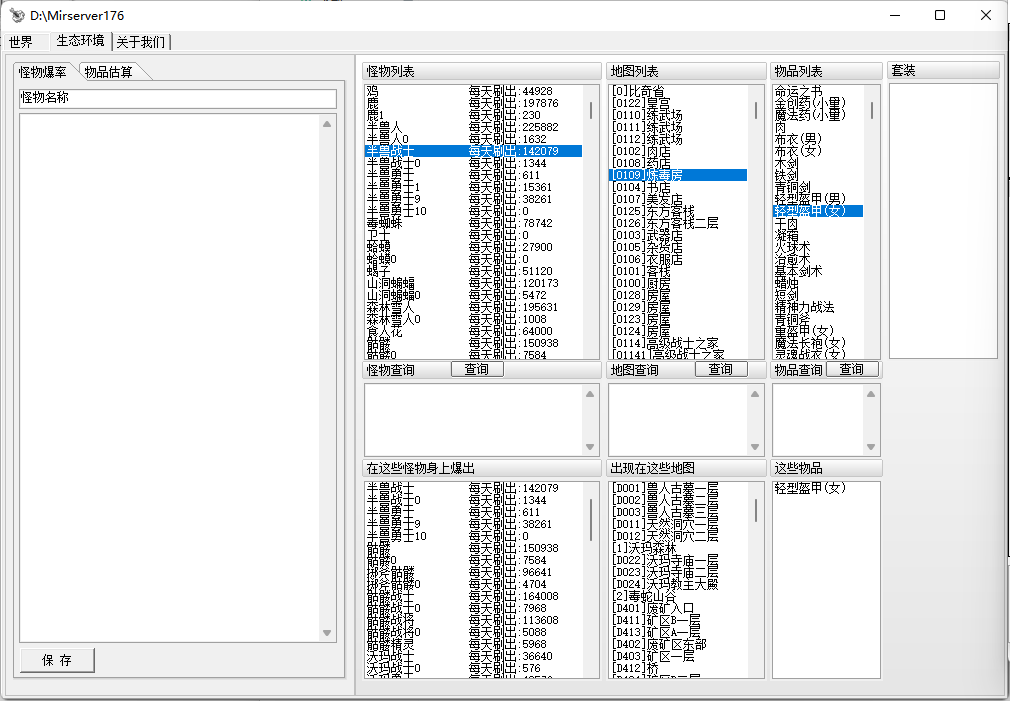Switch to the 生态环境 tab
Screen dimensions: 1010x701
click(80, 41)
